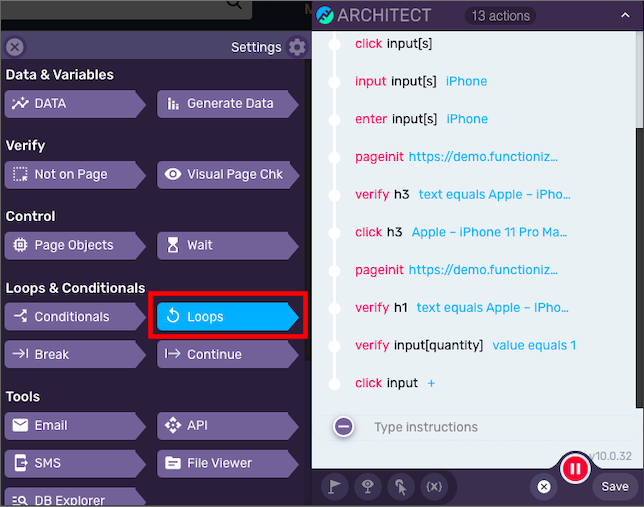
Task: Click the Architect logo icon
Action: click(325, 15)
